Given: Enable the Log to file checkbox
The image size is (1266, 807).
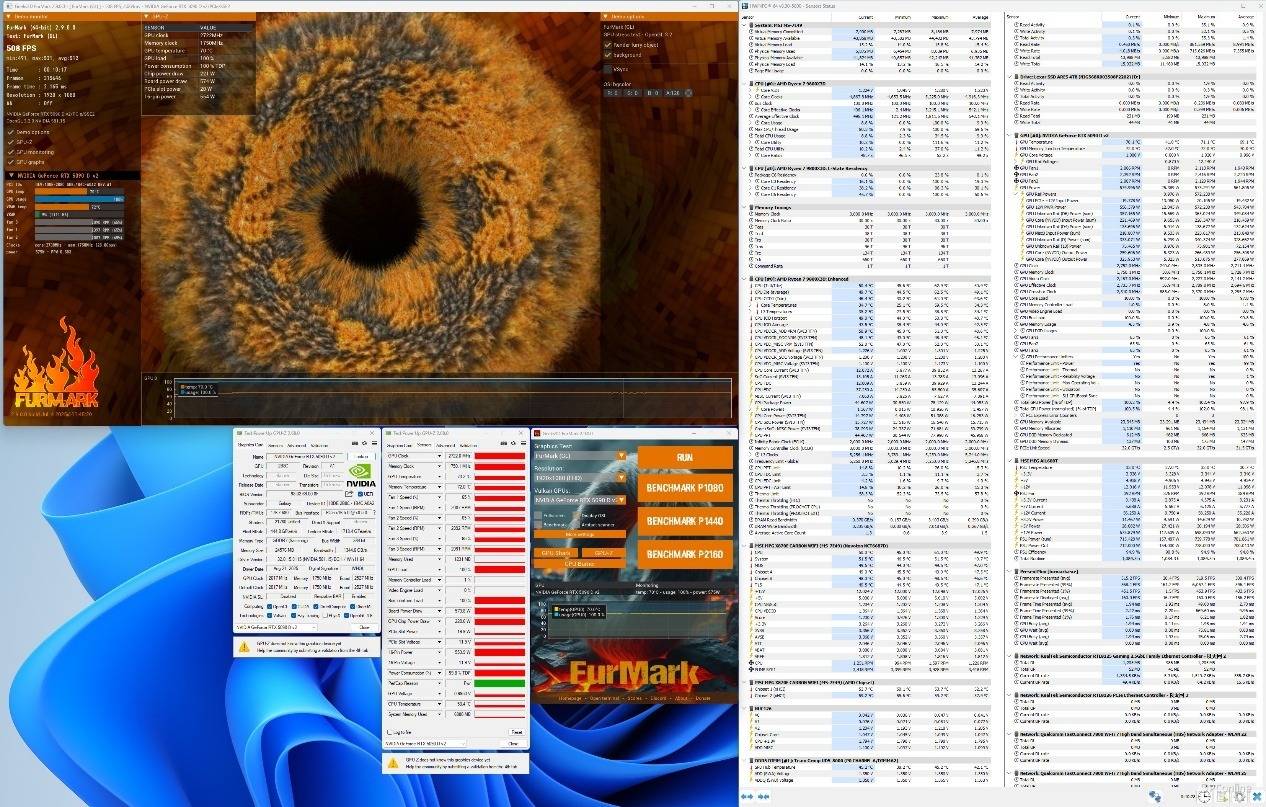Looking at the screenshot, I should [x=389, y=732].
